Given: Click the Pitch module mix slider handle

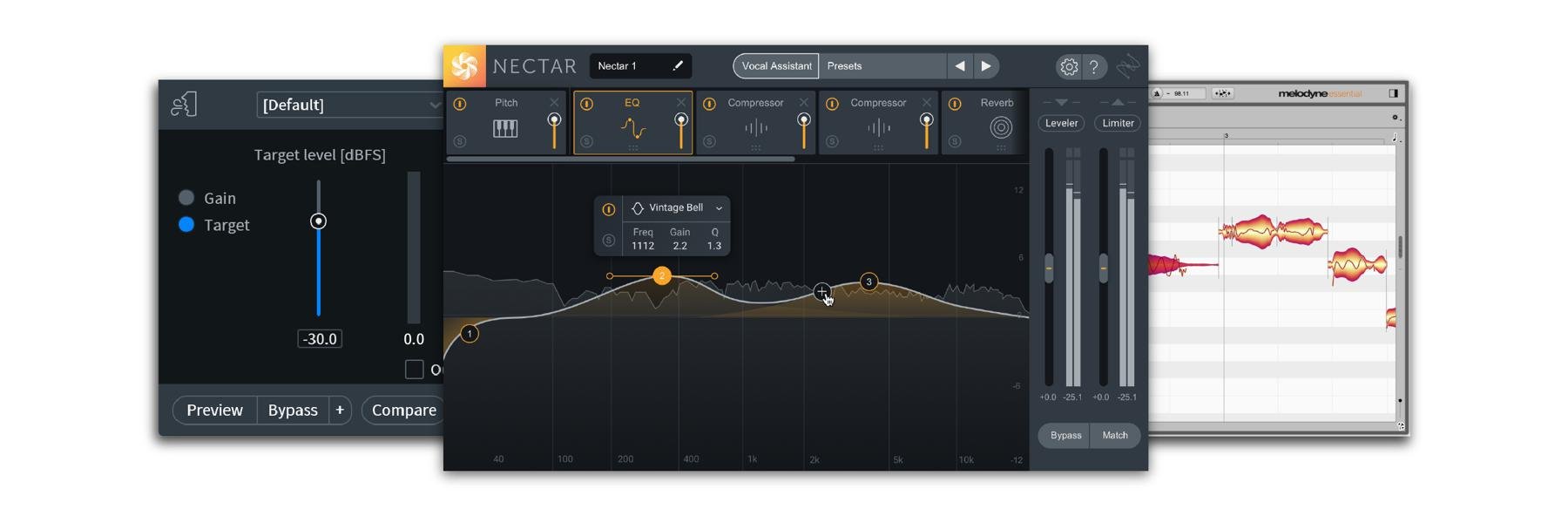Looking at the screenshot, I should click(554, 120).
